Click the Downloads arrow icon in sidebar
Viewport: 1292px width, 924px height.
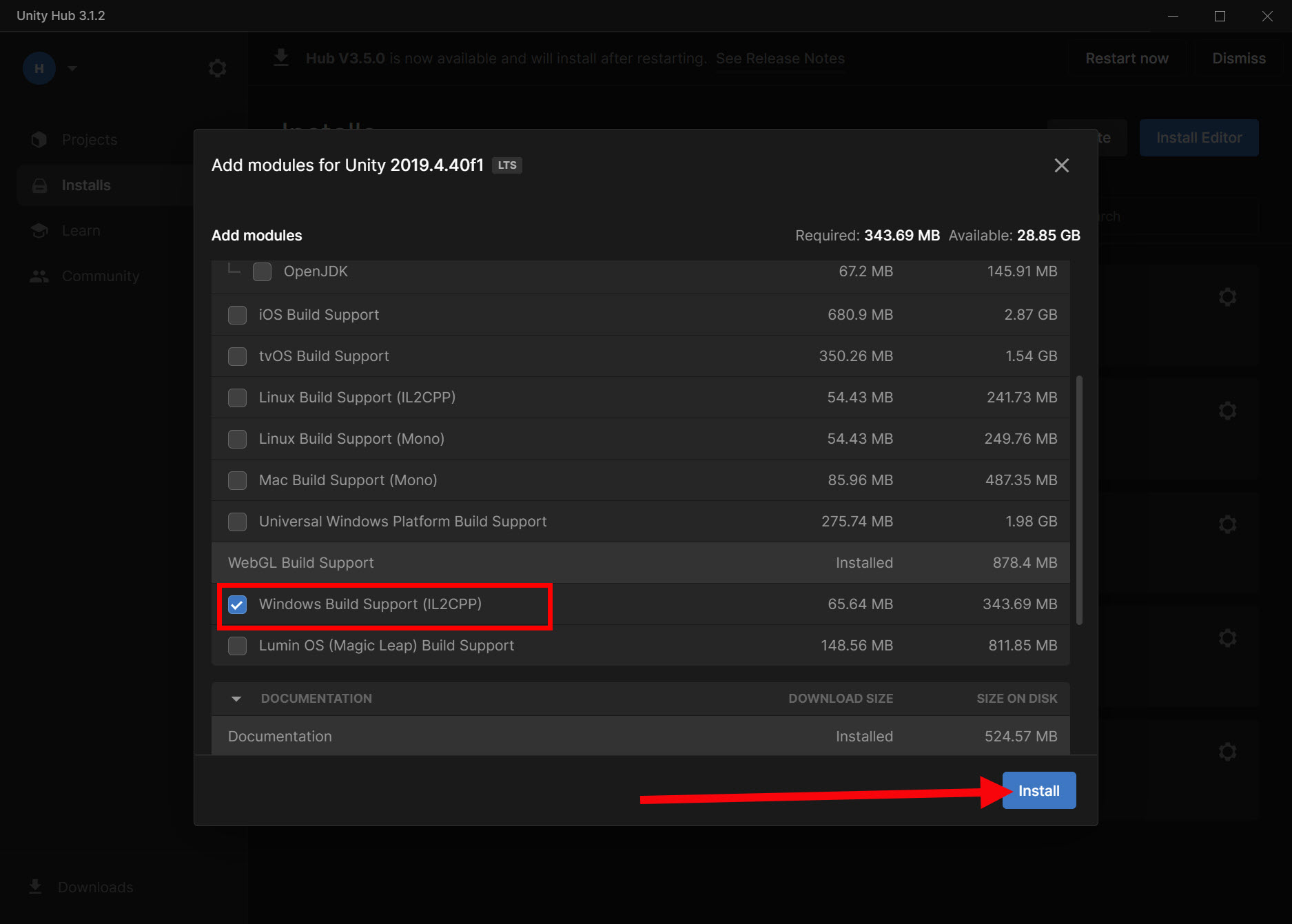coord(35,887)
